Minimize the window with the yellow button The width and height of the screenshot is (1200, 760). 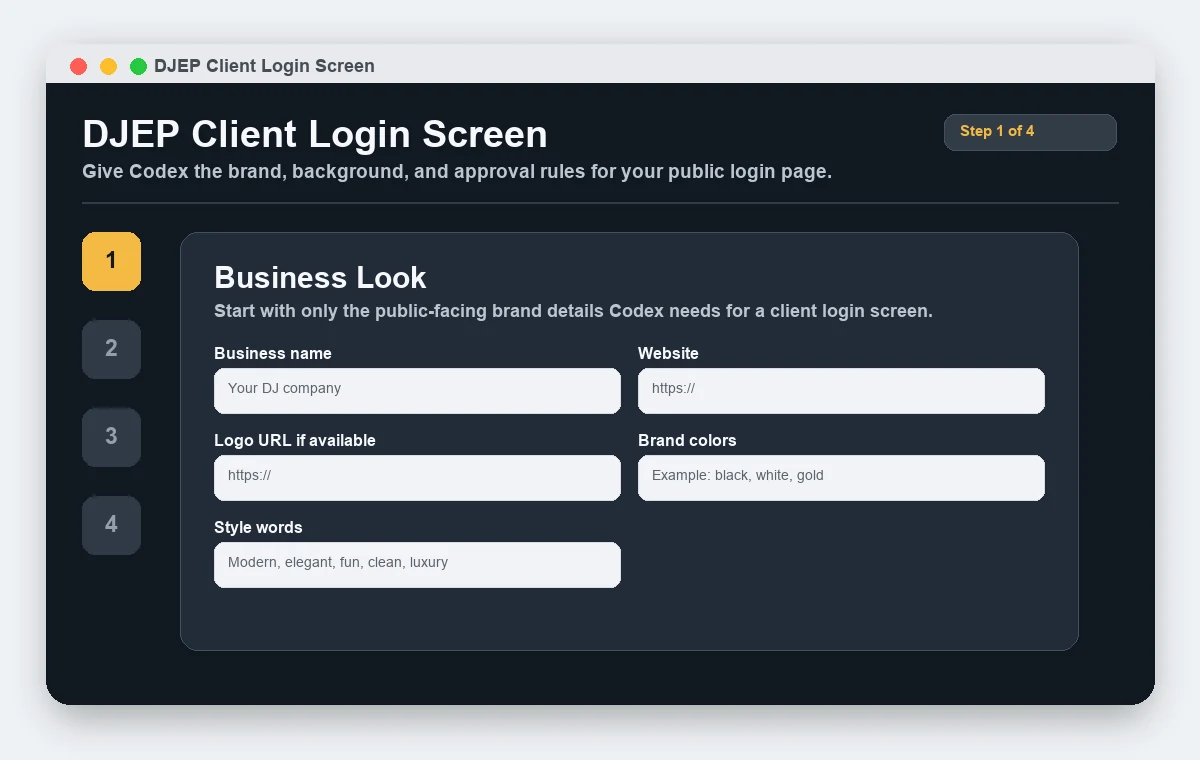pos(108,66)
